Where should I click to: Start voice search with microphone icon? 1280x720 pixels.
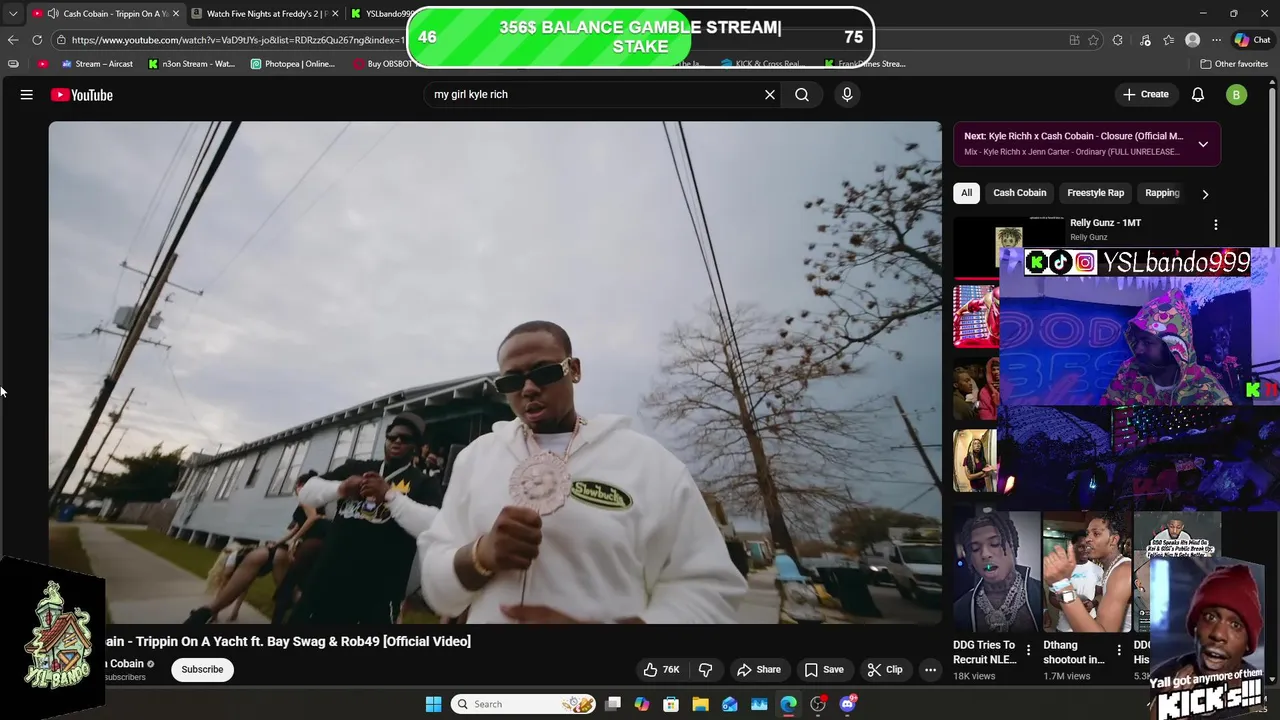point(847,94)
